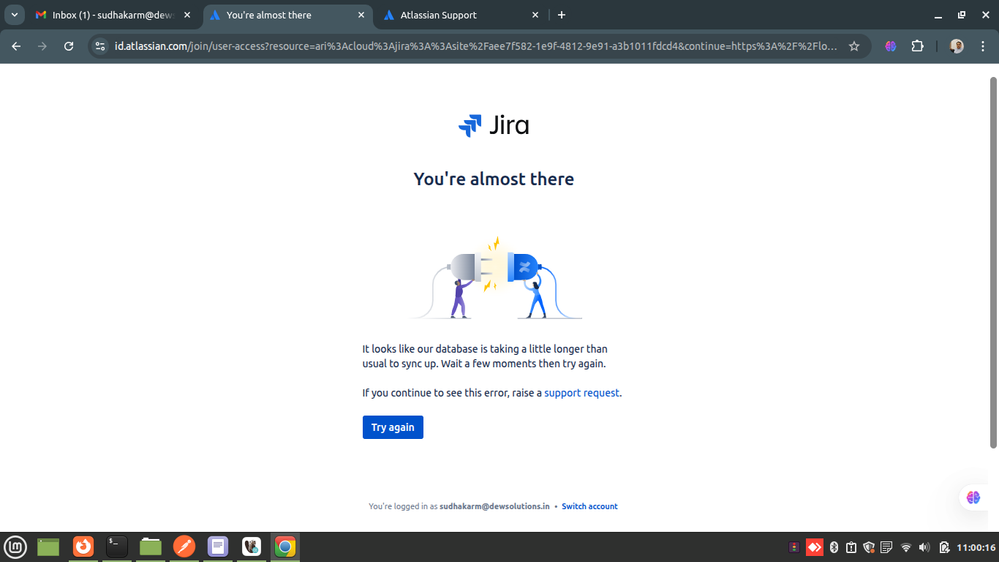Switch to the Atlassian Support tab
Image resolution: width=999 pixels, height=562 pixels.
(x=462, y=15)
